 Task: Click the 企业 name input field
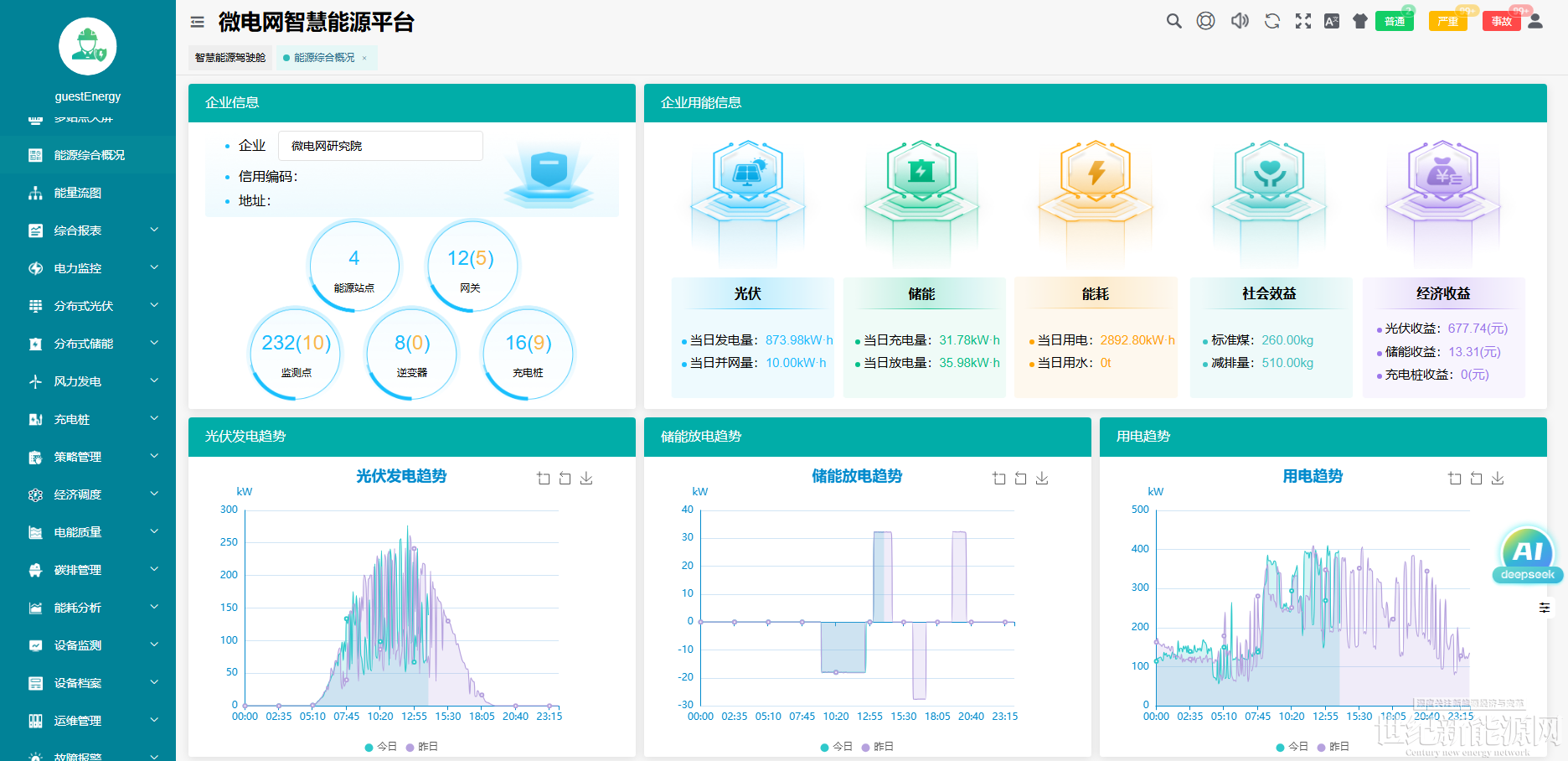click(x=380, y=146)
